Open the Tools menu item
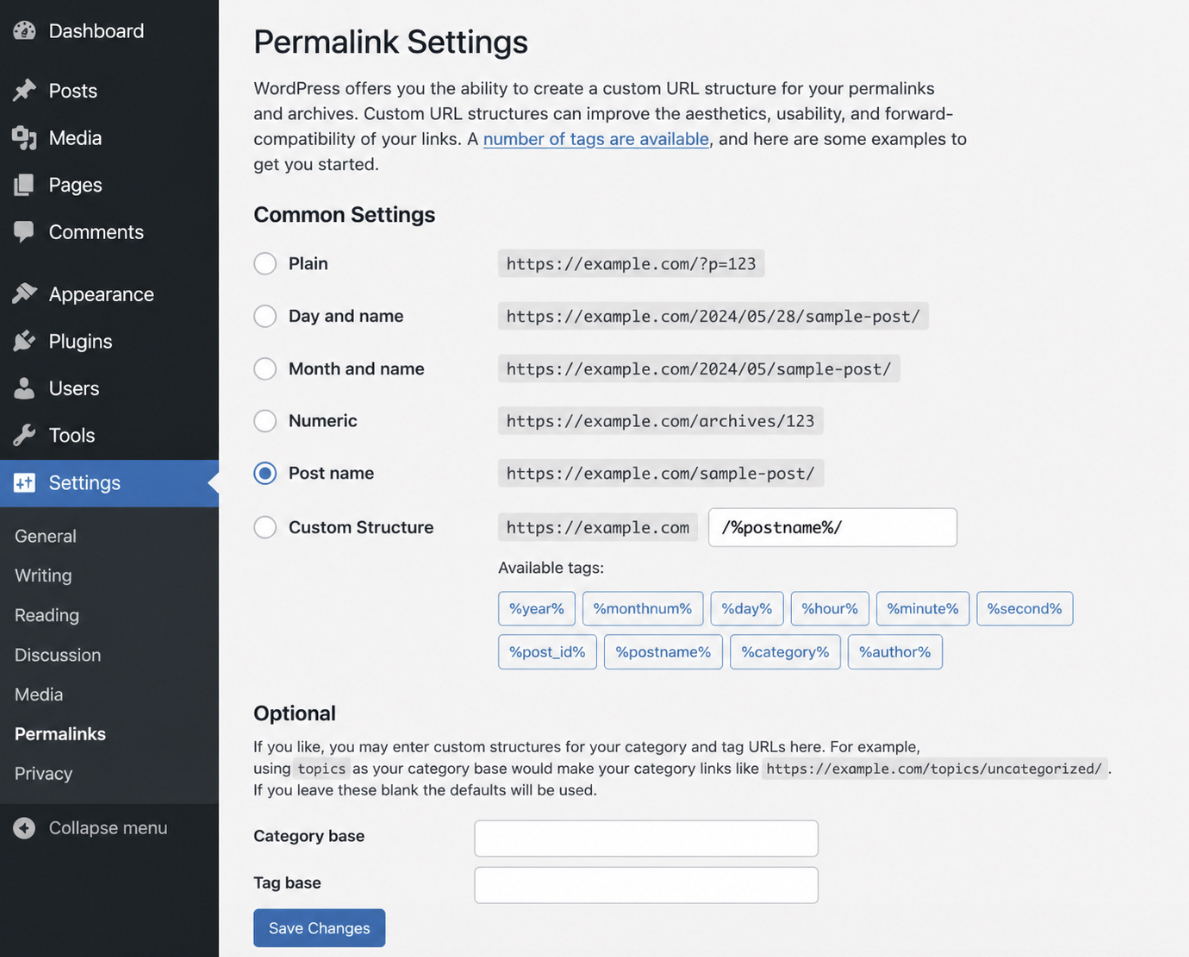 (x=71, y=435)
